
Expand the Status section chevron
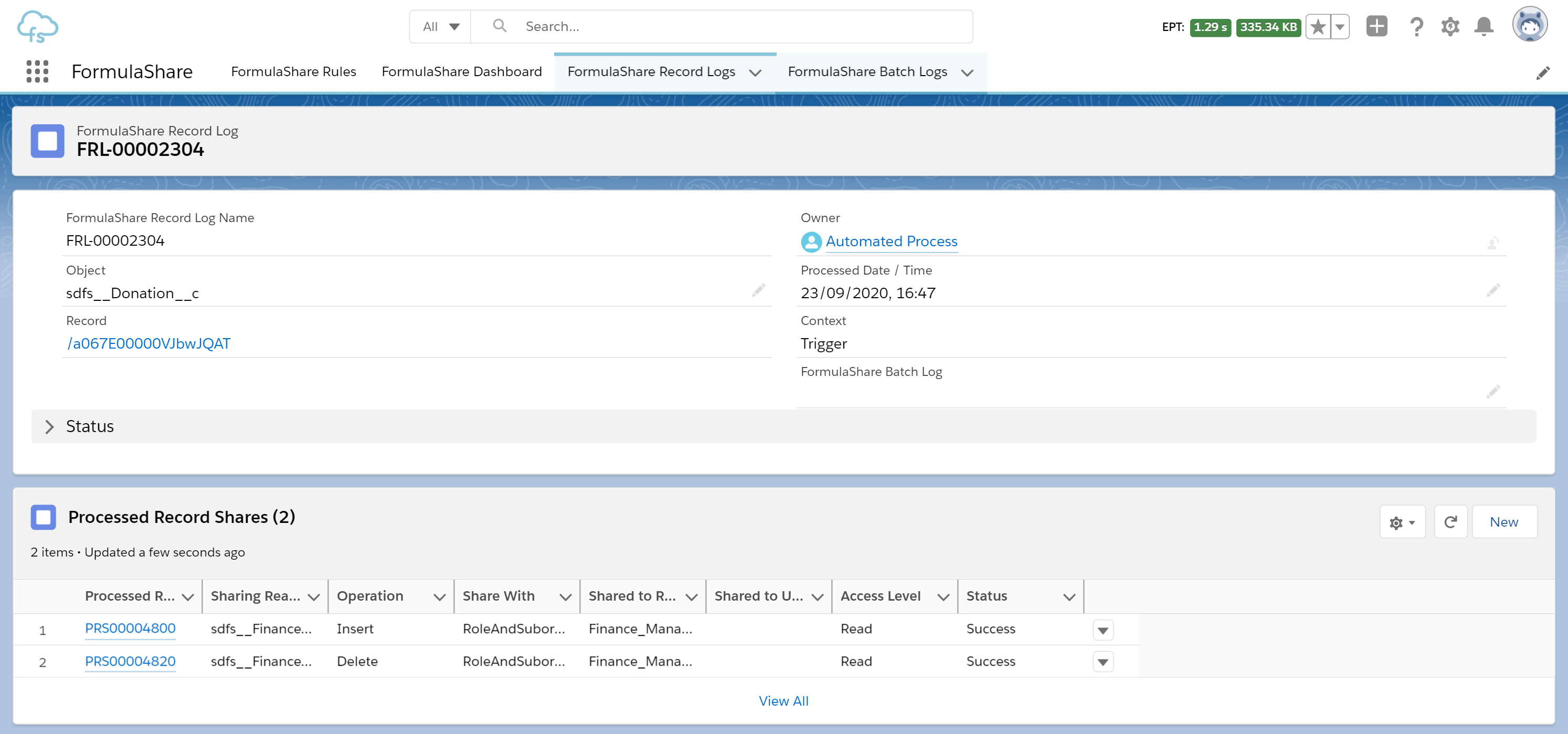point(49,427)
